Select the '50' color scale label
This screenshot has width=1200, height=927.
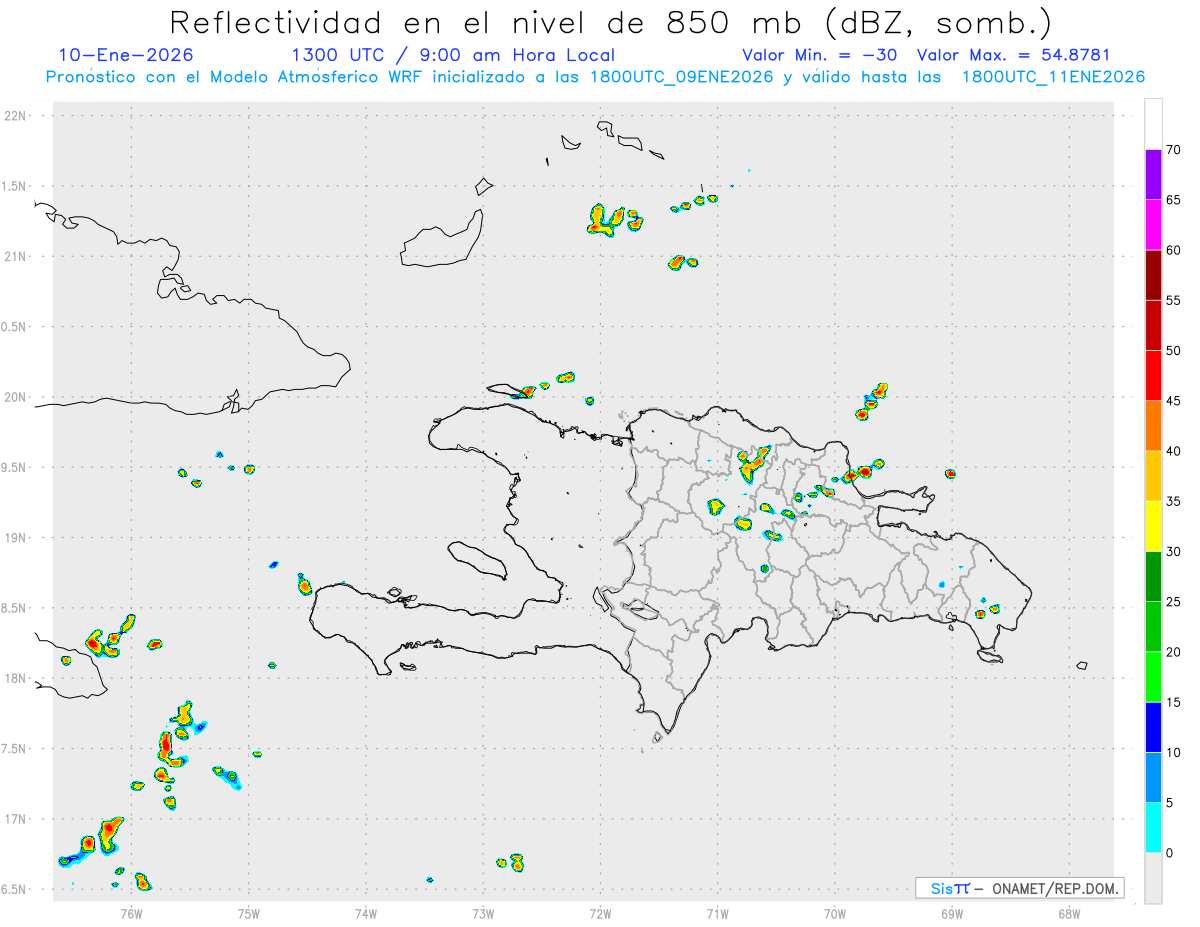1173,351
